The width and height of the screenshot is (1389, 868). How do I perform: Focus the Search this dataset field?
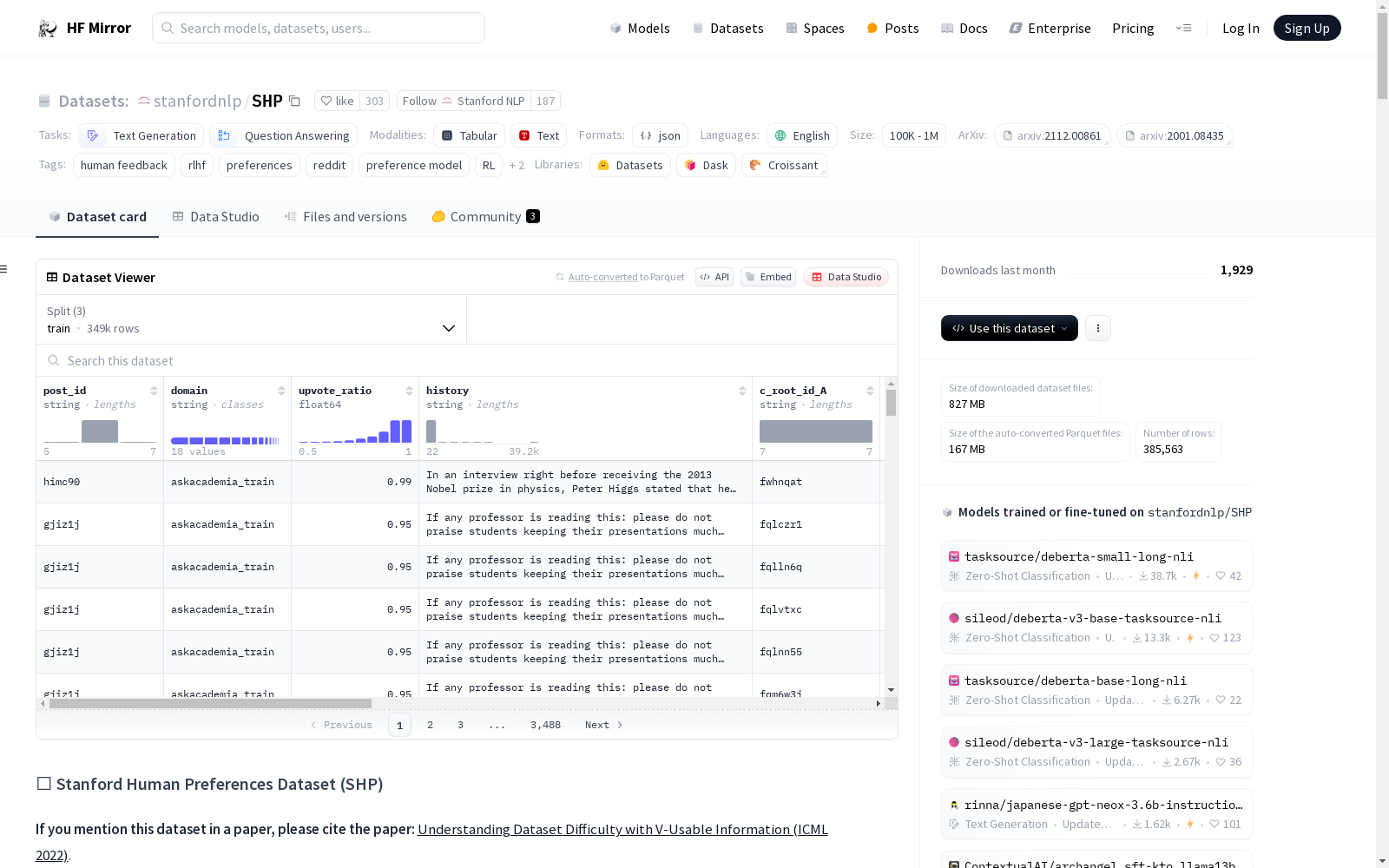[x=467, y=360]
